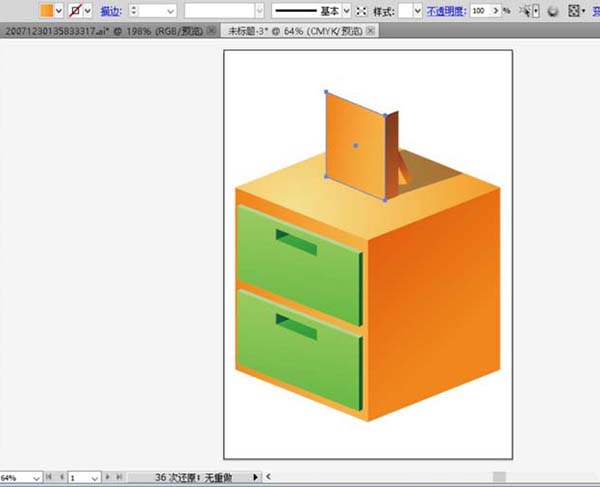Screen dimensions: 600x487
Task: Click the stroke weight stepper arrows
Action: tap(133, 10)
